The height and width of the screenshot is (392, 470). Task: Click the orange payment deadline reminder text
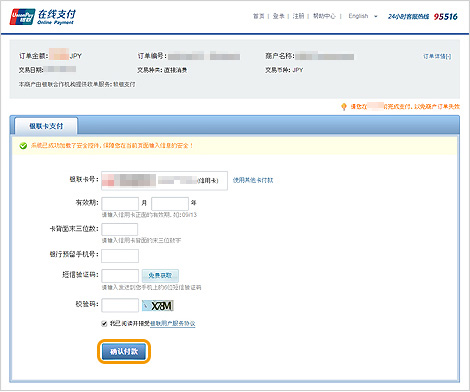[x=405, y=107]
